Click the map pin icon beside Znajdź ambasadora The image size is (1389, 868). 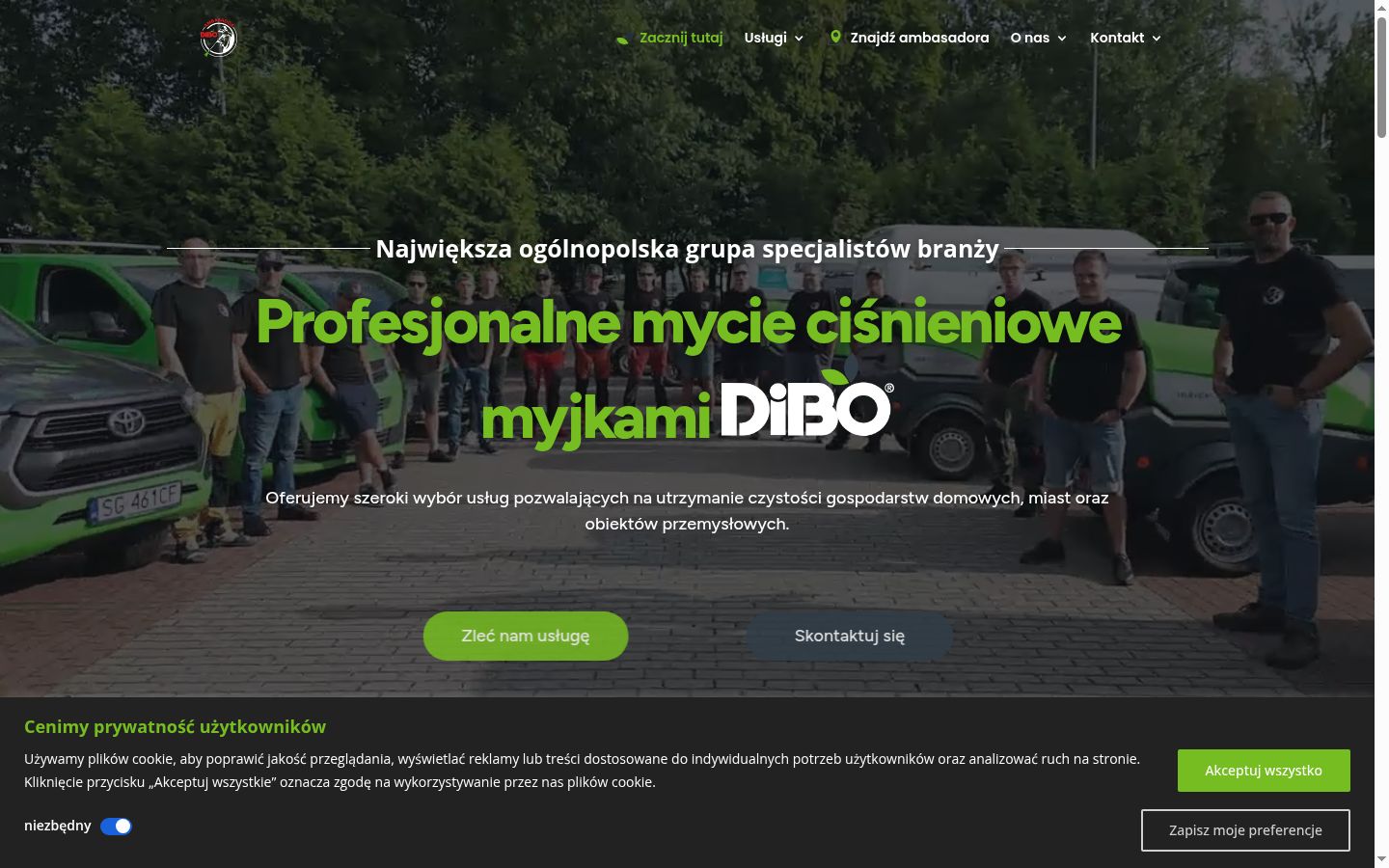point(835,37)
